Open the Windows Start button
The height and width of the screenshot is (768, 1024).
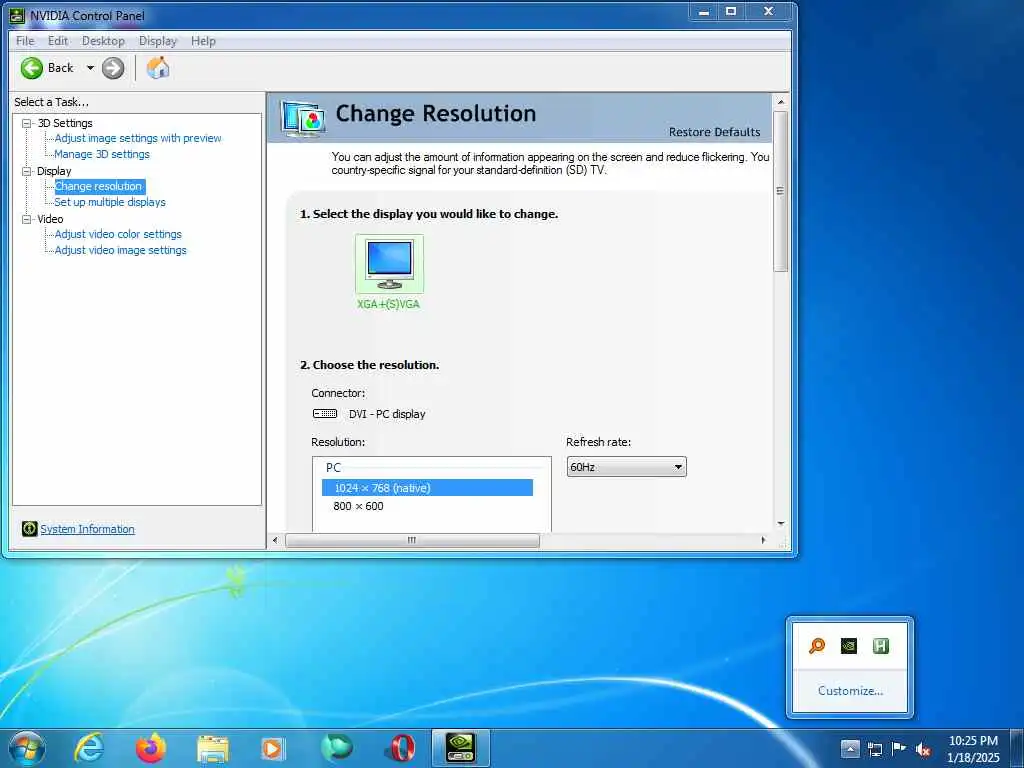coord(27,748)
